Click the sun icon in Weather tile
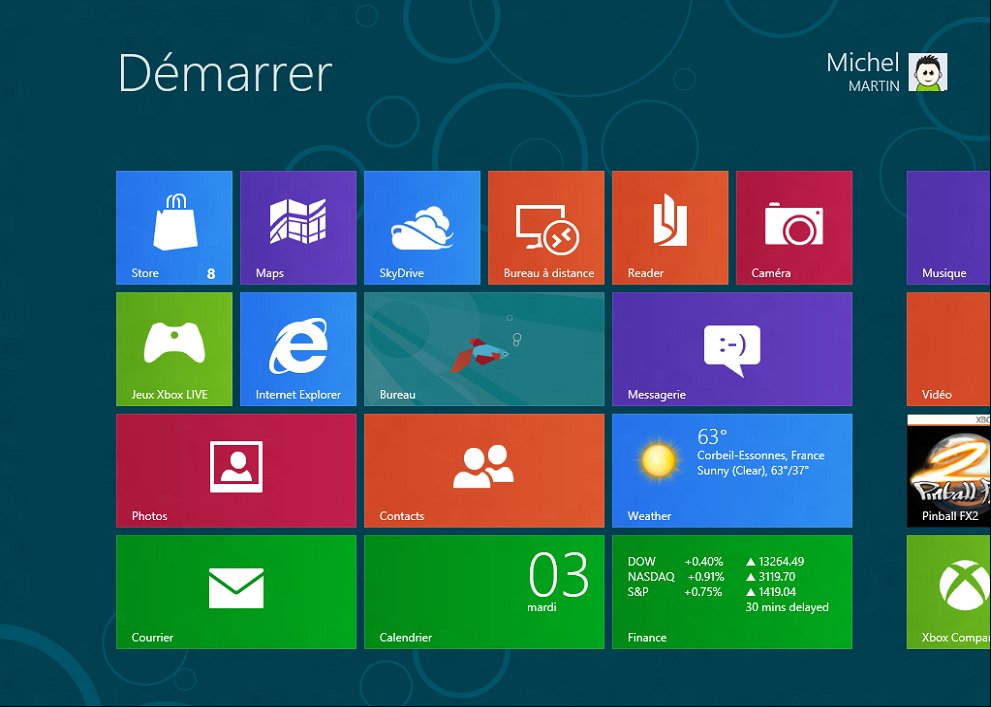 coord(658,459)
